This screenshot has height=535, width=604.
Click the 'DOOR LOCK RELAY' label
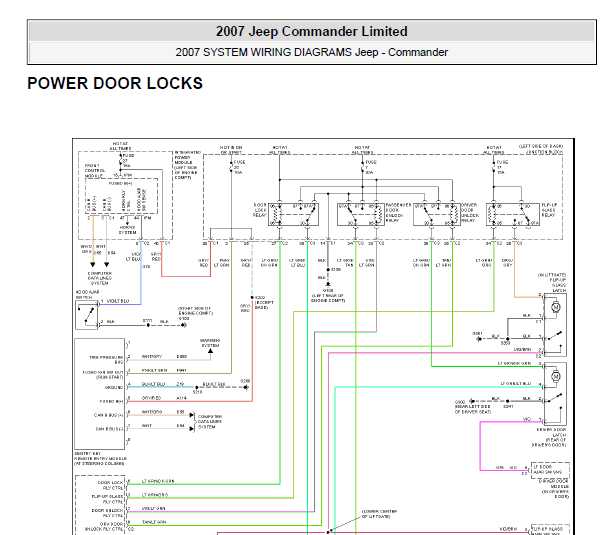click(x=260, y=210)
